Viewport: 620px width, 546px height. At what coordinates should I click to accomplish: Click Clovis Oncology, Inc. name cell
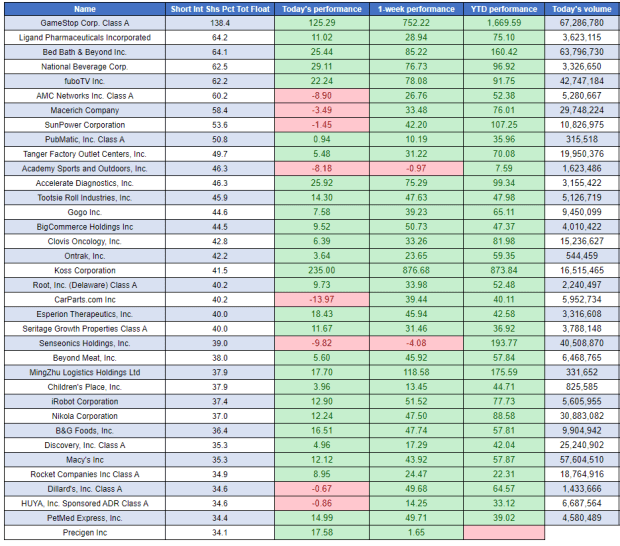[x=85, y=242]
